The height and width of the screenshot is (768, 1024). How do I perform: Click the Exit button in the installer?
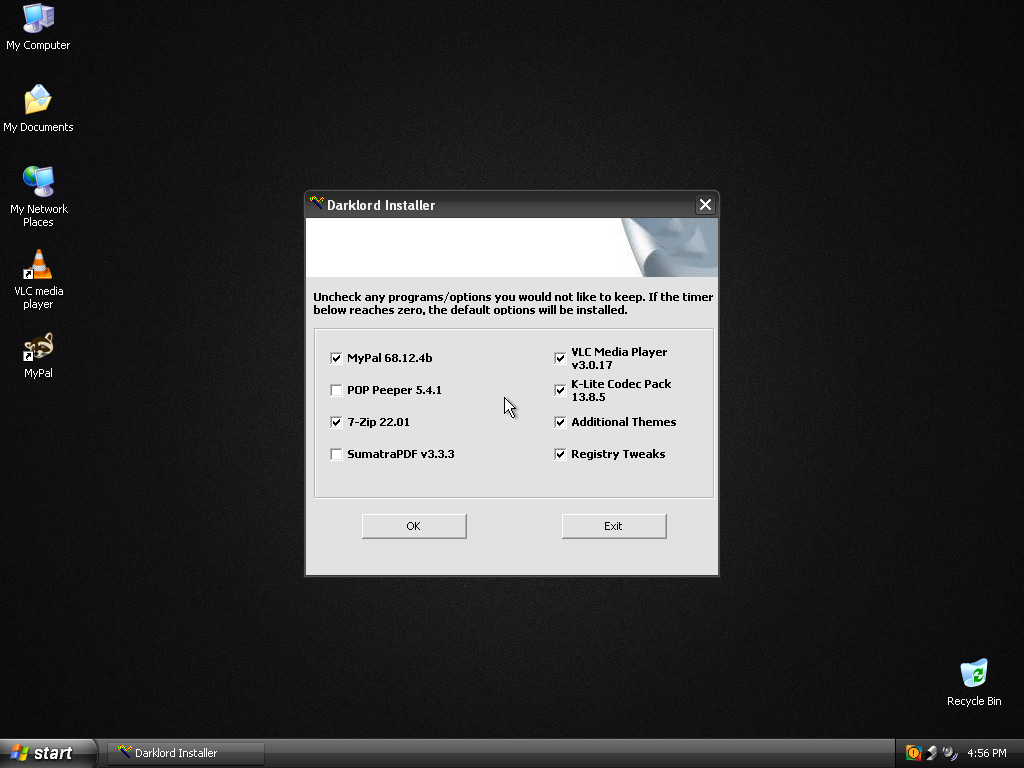point(614,526)
